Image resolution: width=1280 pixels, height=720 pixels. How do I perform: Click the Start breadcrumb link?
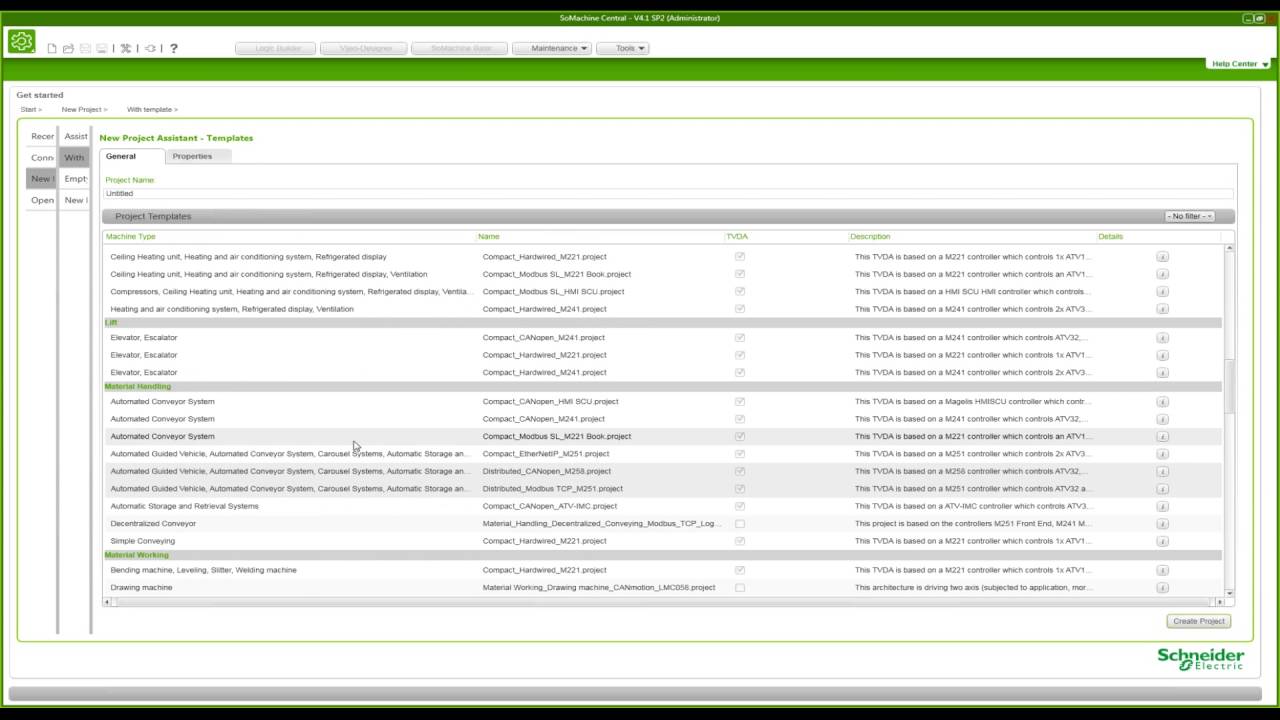pos(29,109)
